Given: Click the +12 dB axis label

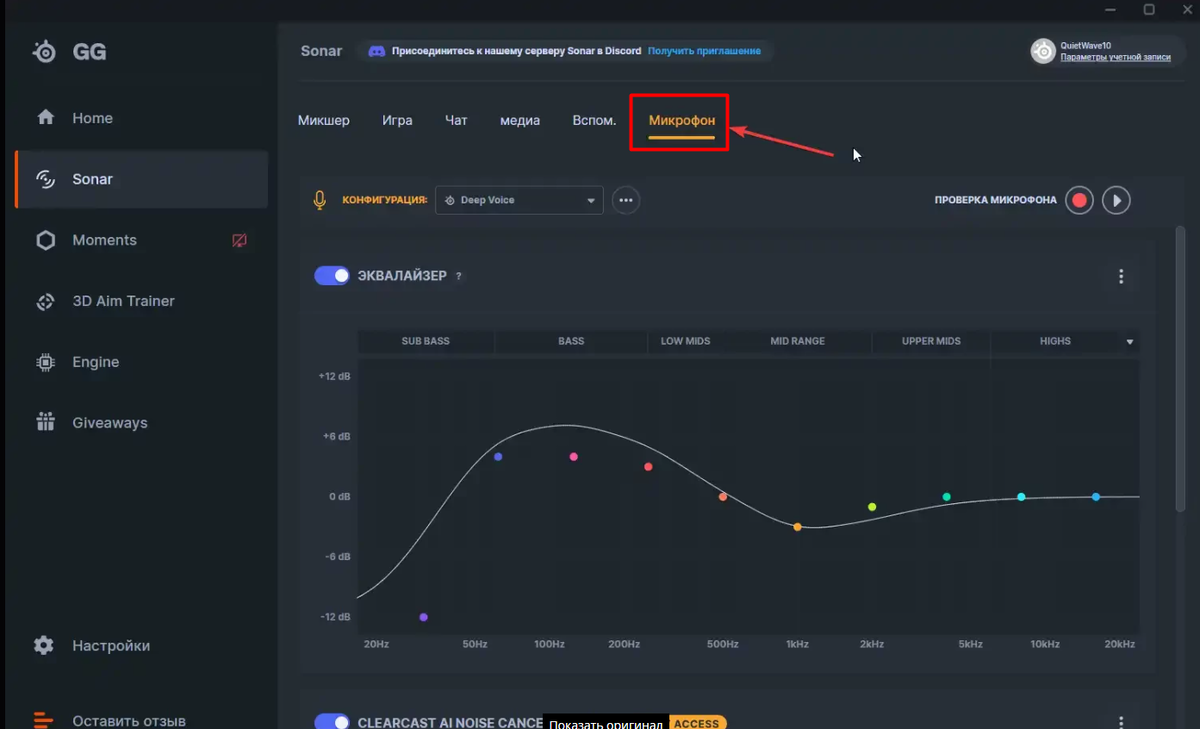Looking at the screenshot, I should pos(334,377).
